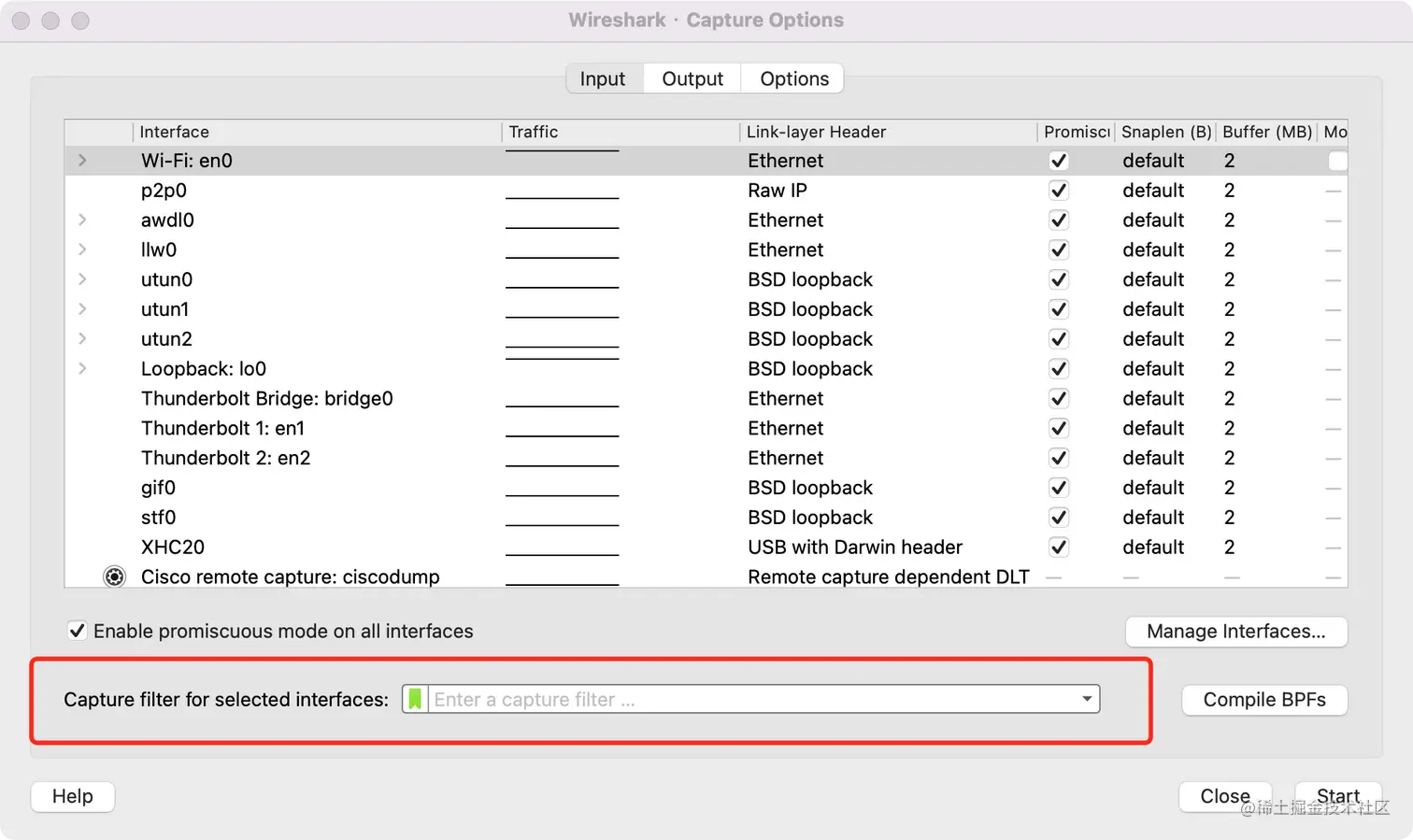Image resolution: width=1413 pixels, height=840 pixels.
Task: Open the capture filter history dropdown arrow
Action: 1087,699
